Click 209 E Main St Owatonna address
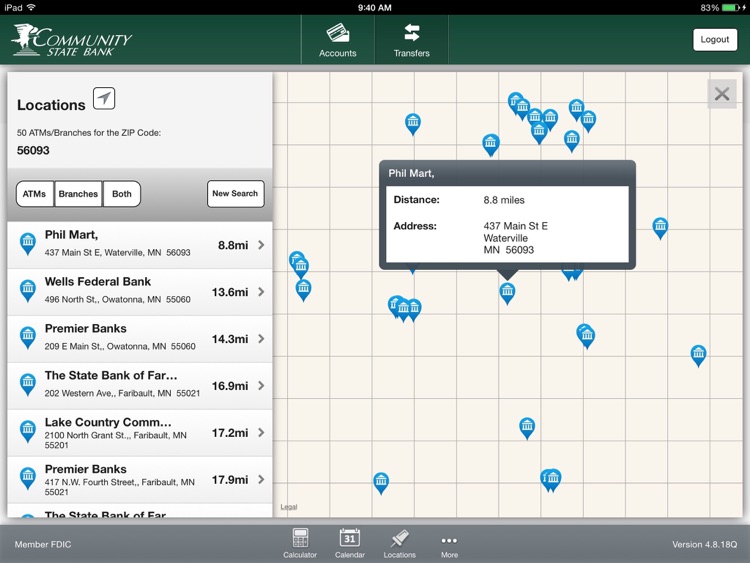 (x=120, y=346)
